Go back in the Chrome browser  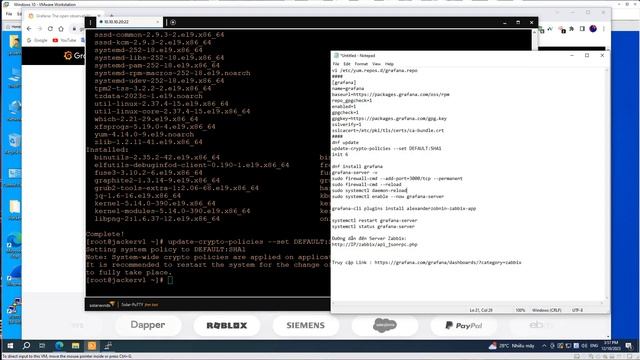pyautogui.click(x=29, y=29)
